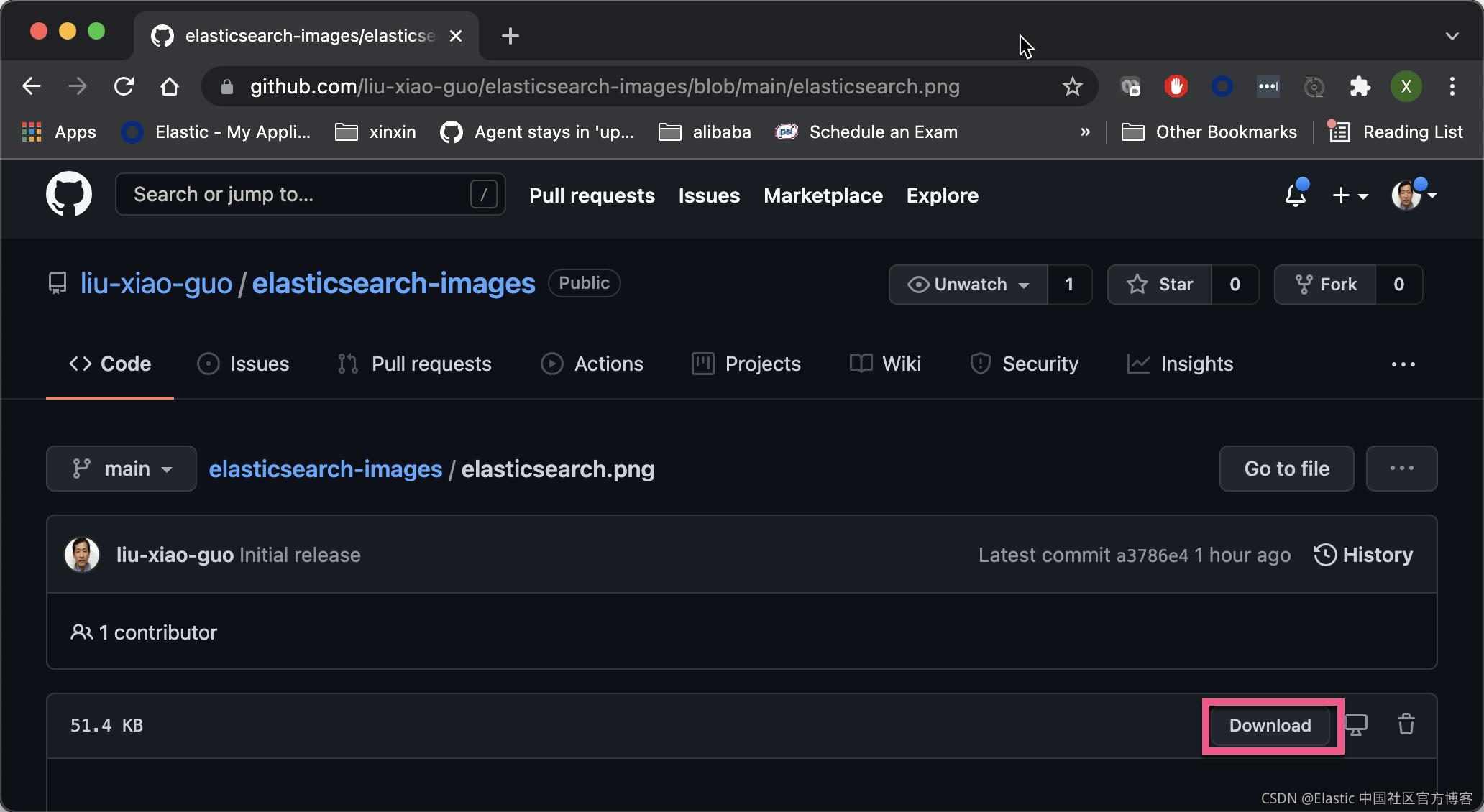Switch to the repository Pull requests tab
The height and width of the screenshot is (812, 1484).
(414, 364)
